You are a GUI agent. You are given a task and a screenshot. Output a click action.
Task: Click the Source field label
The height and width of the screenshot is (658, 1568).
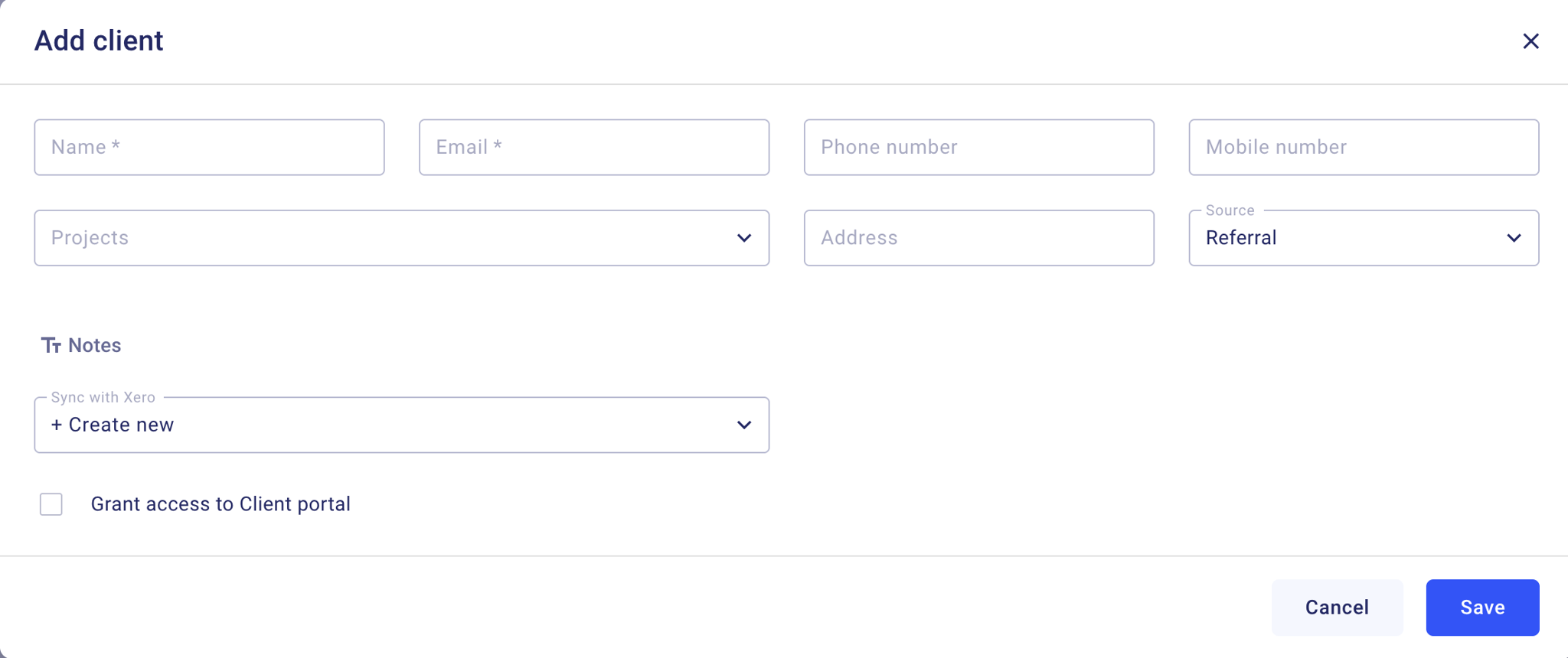point(1230,210)
